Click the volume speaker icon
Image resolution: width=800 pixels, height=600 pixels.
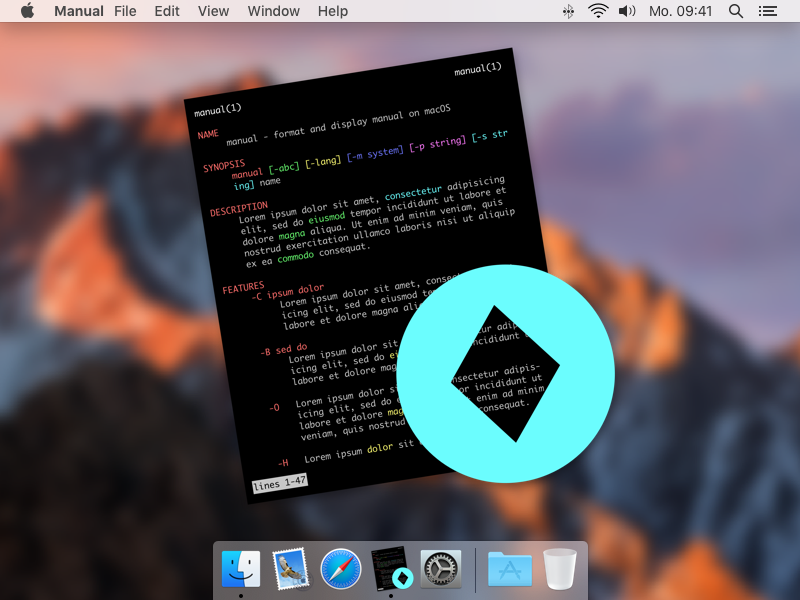point(627,11)
